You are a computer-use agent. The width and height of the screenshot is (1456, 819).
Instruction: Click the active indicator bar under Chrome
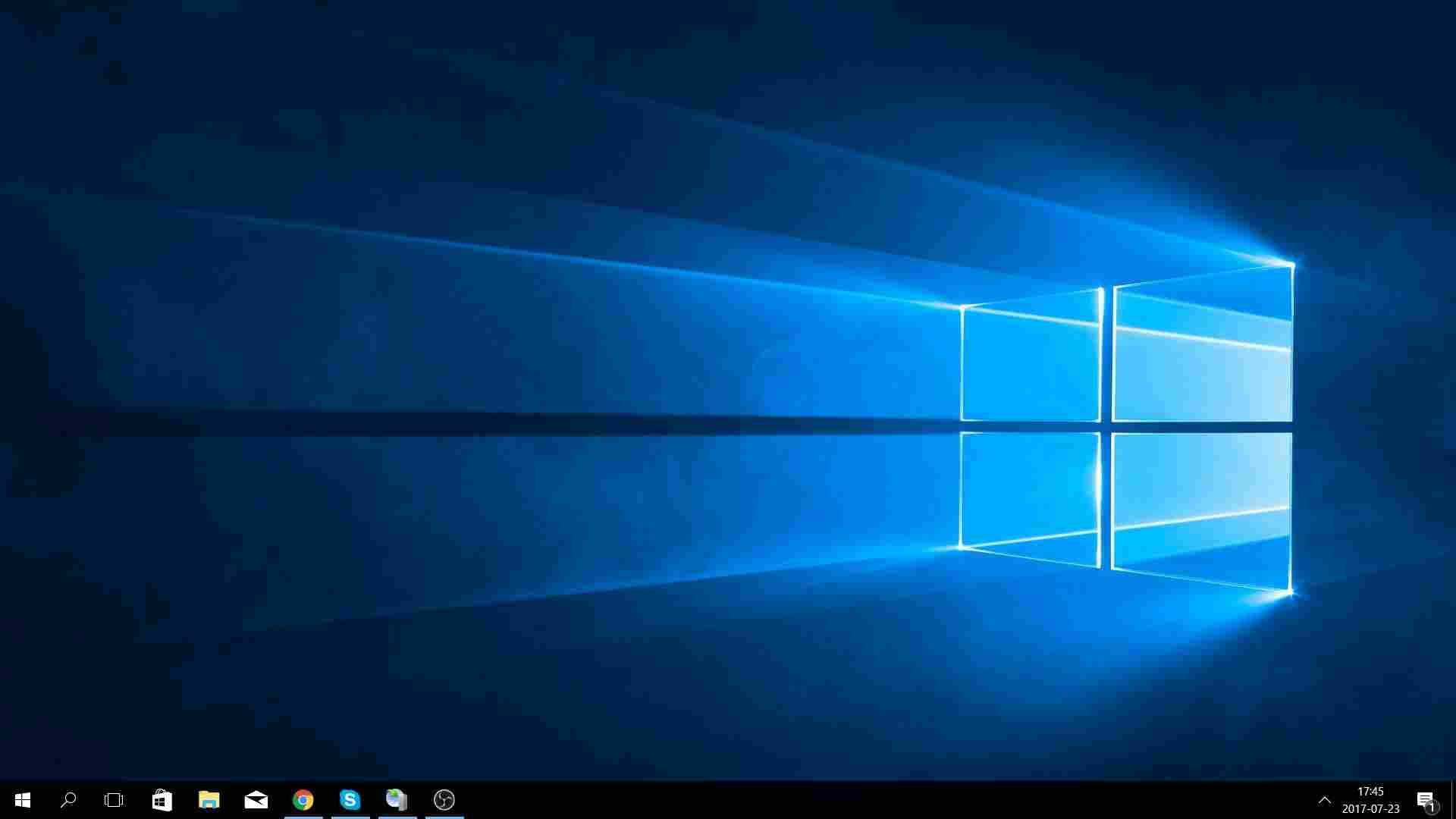tap(303, 817)
